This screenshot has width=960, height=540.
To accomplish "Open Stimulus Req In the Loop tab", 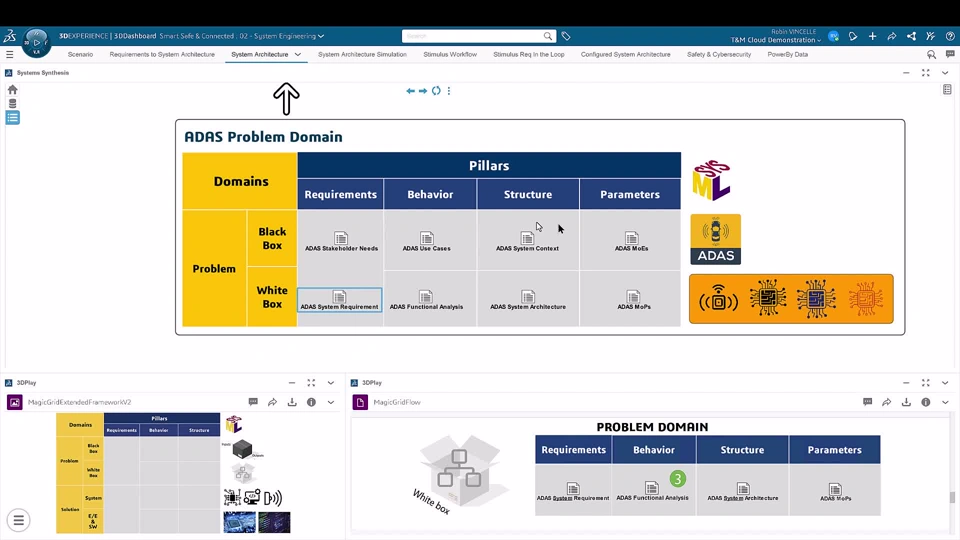I will coord(529,54).
